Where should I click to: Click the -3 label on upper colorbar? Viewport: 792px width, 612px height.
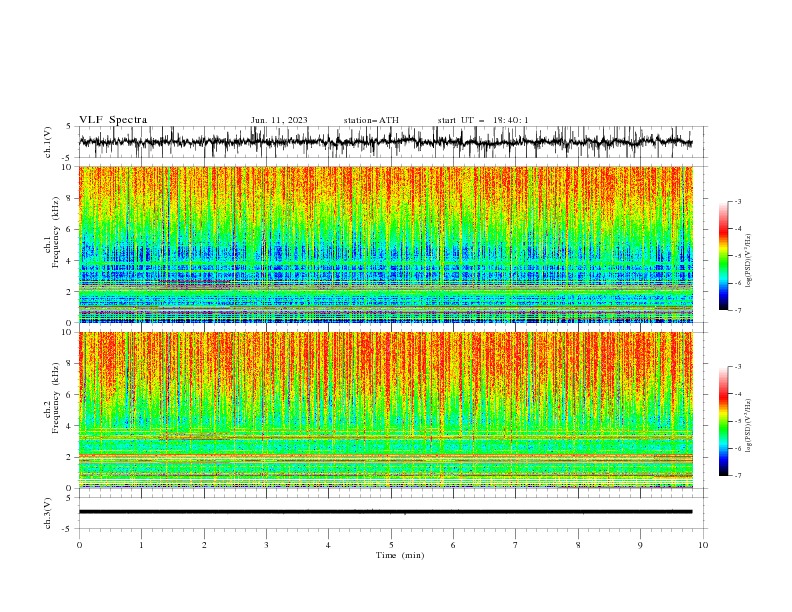(738, 201)
